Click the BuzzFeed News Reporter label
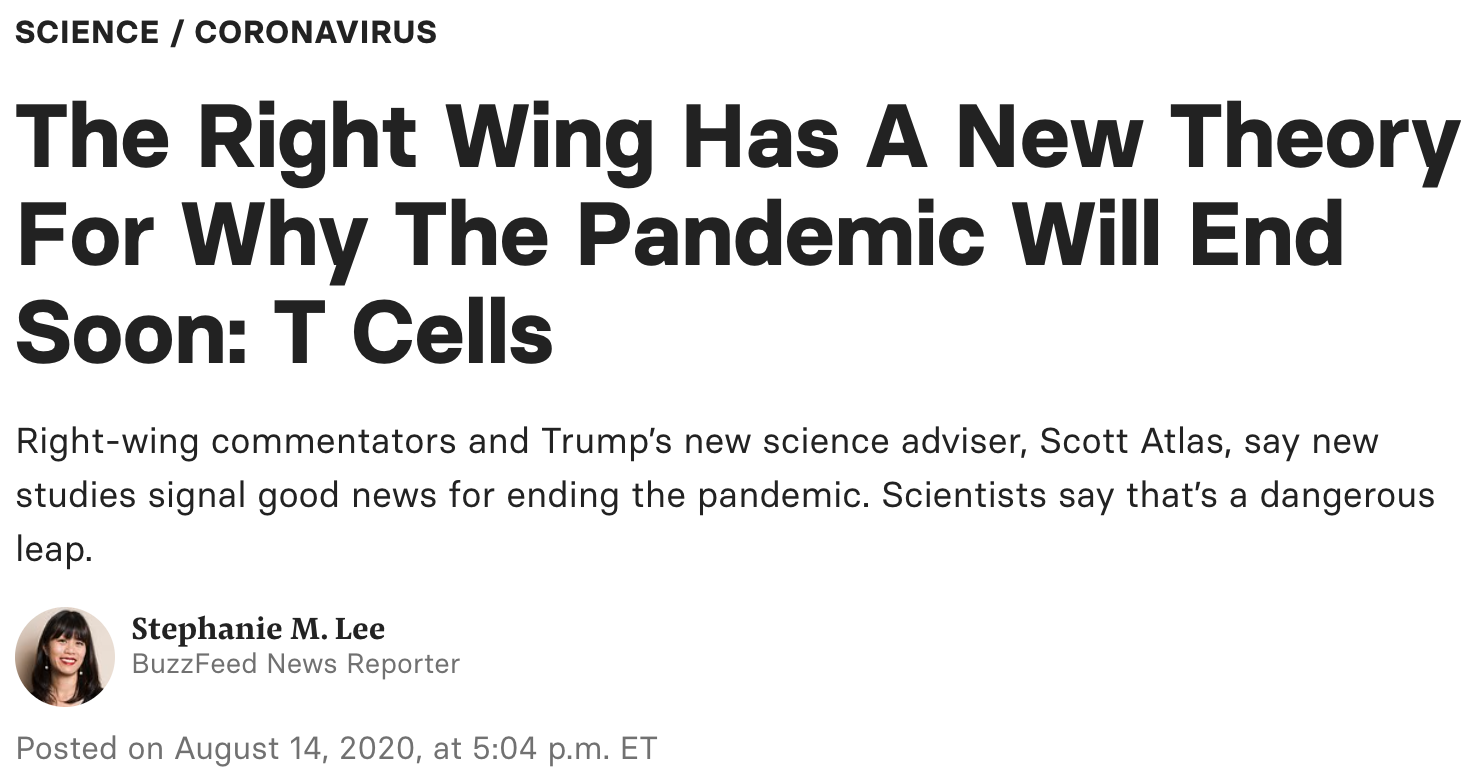Viewport: 1474px width, 780px height. 296,664
